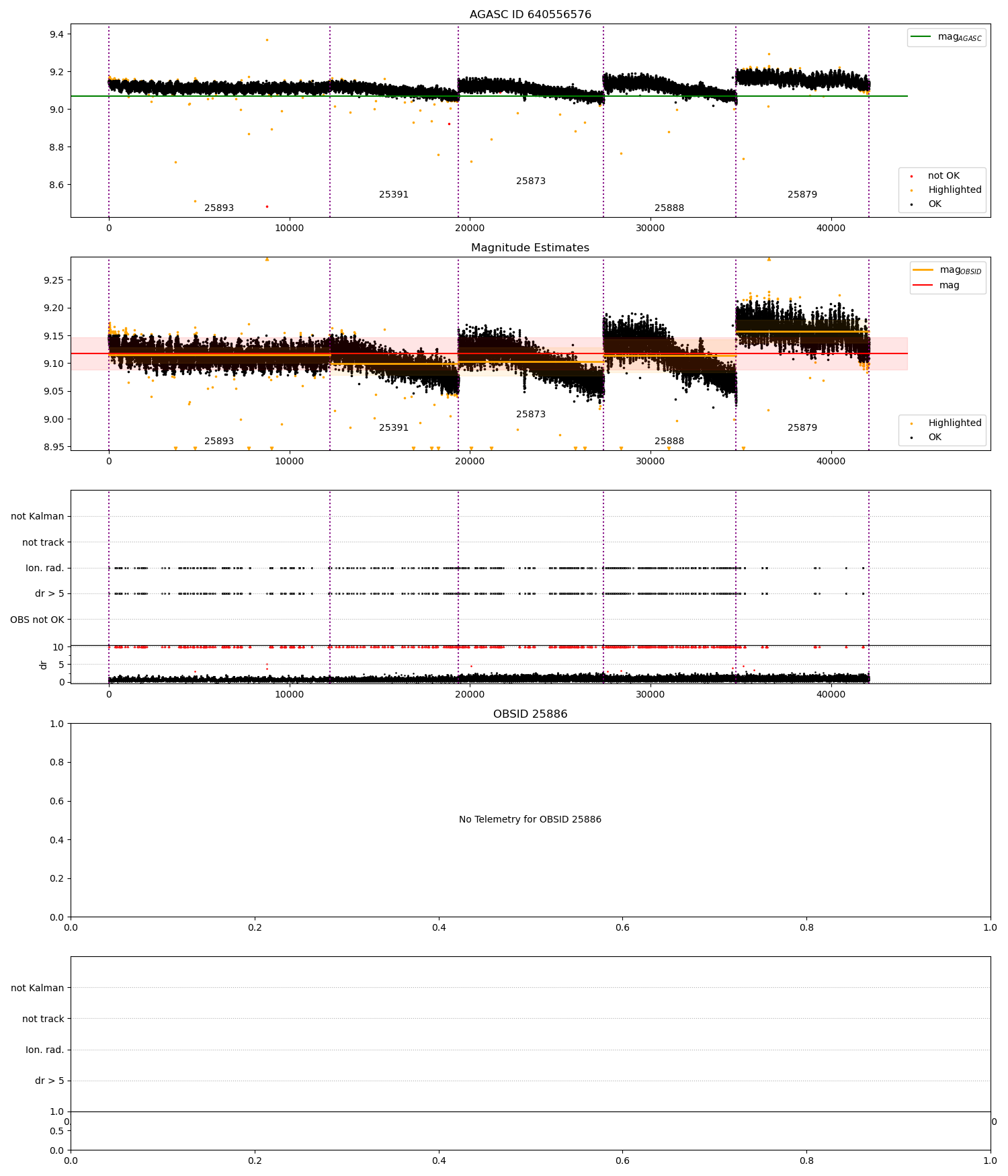Click OBSID label 25888 in the top plot
Screen dimensions: 1008x1176
point(669,208)
